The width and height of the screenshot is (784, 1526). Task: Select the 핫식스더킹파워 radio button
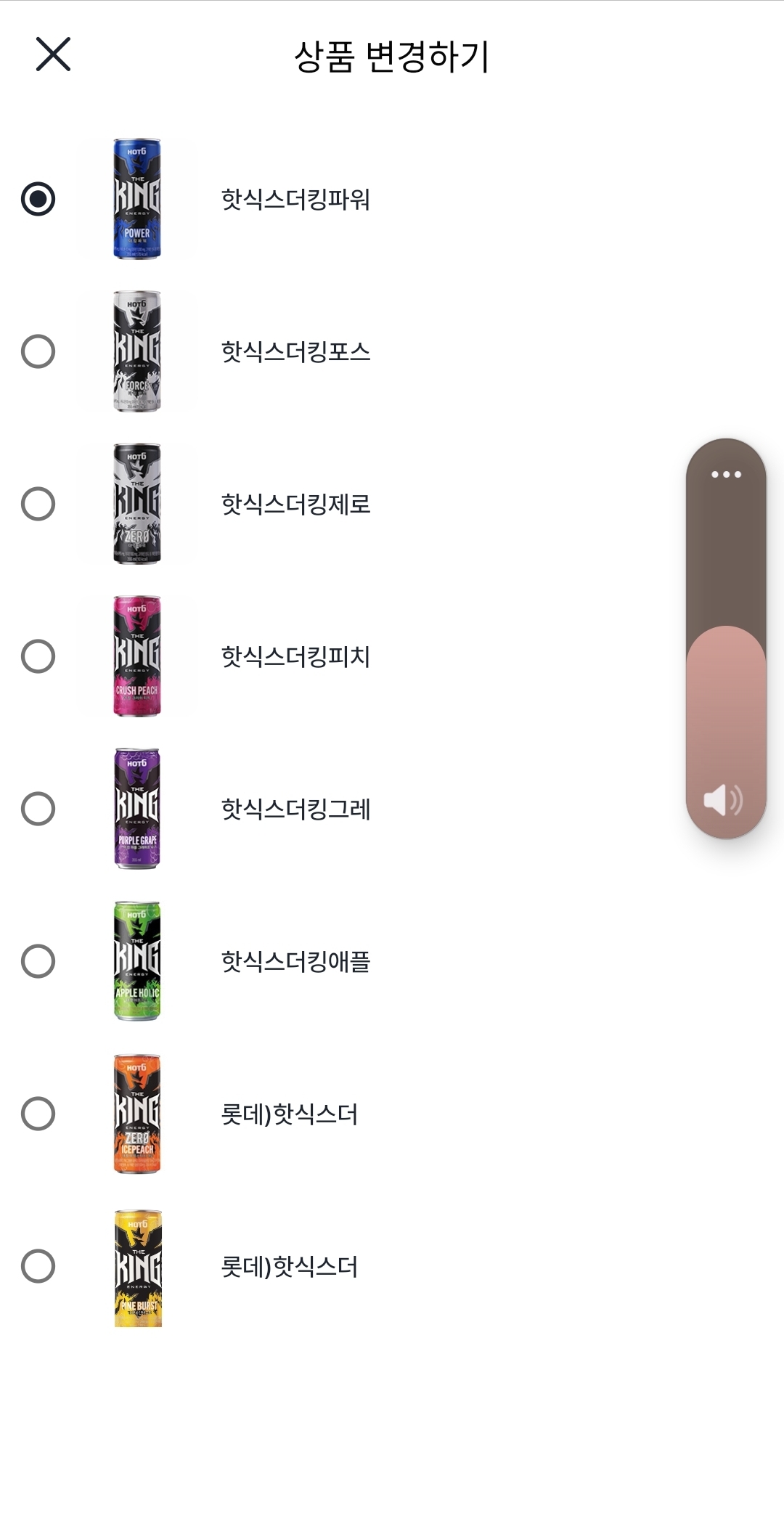click(x=38, y=199)
